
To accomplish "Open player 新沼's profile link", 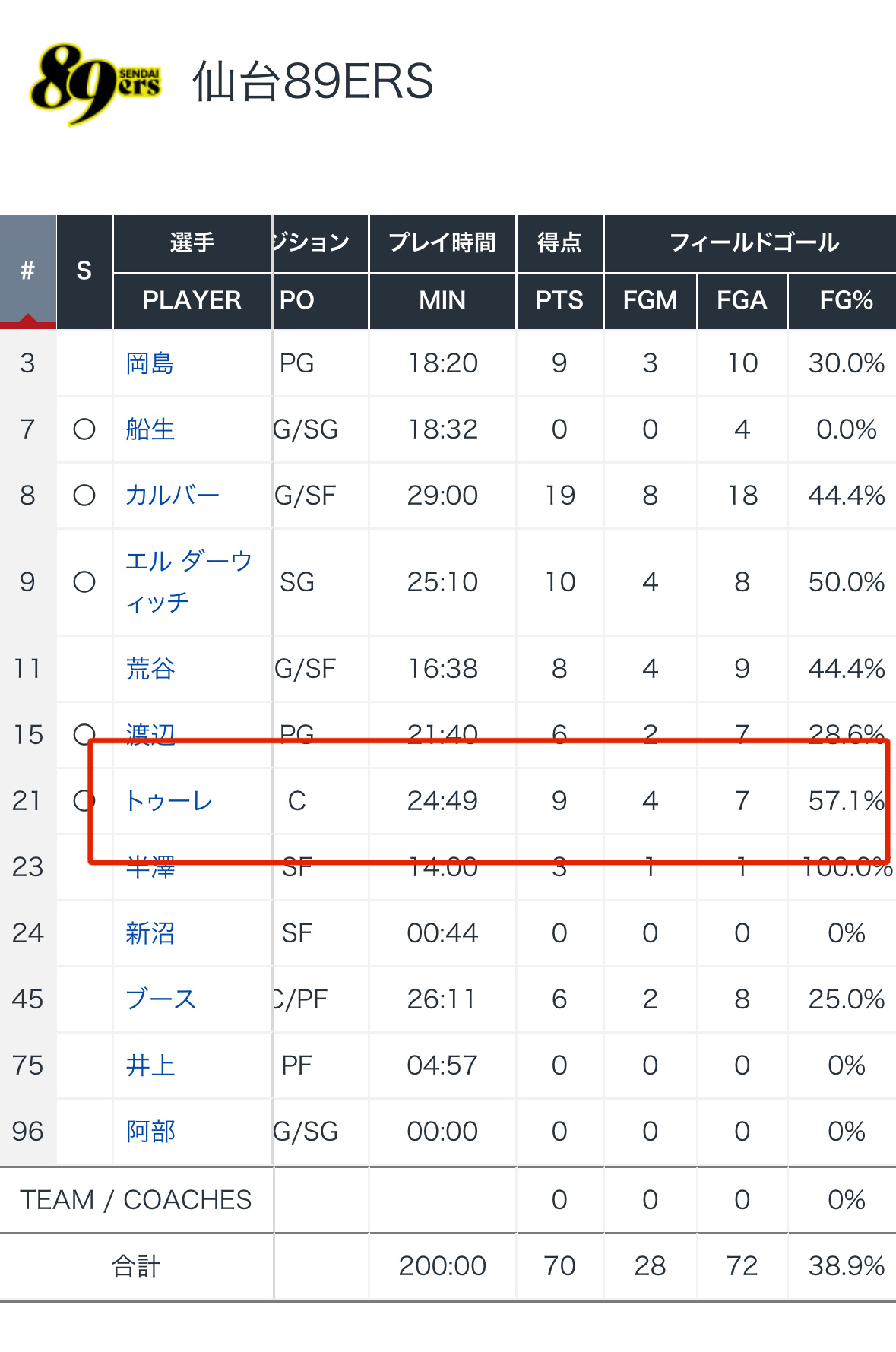I will click(150, 933).
